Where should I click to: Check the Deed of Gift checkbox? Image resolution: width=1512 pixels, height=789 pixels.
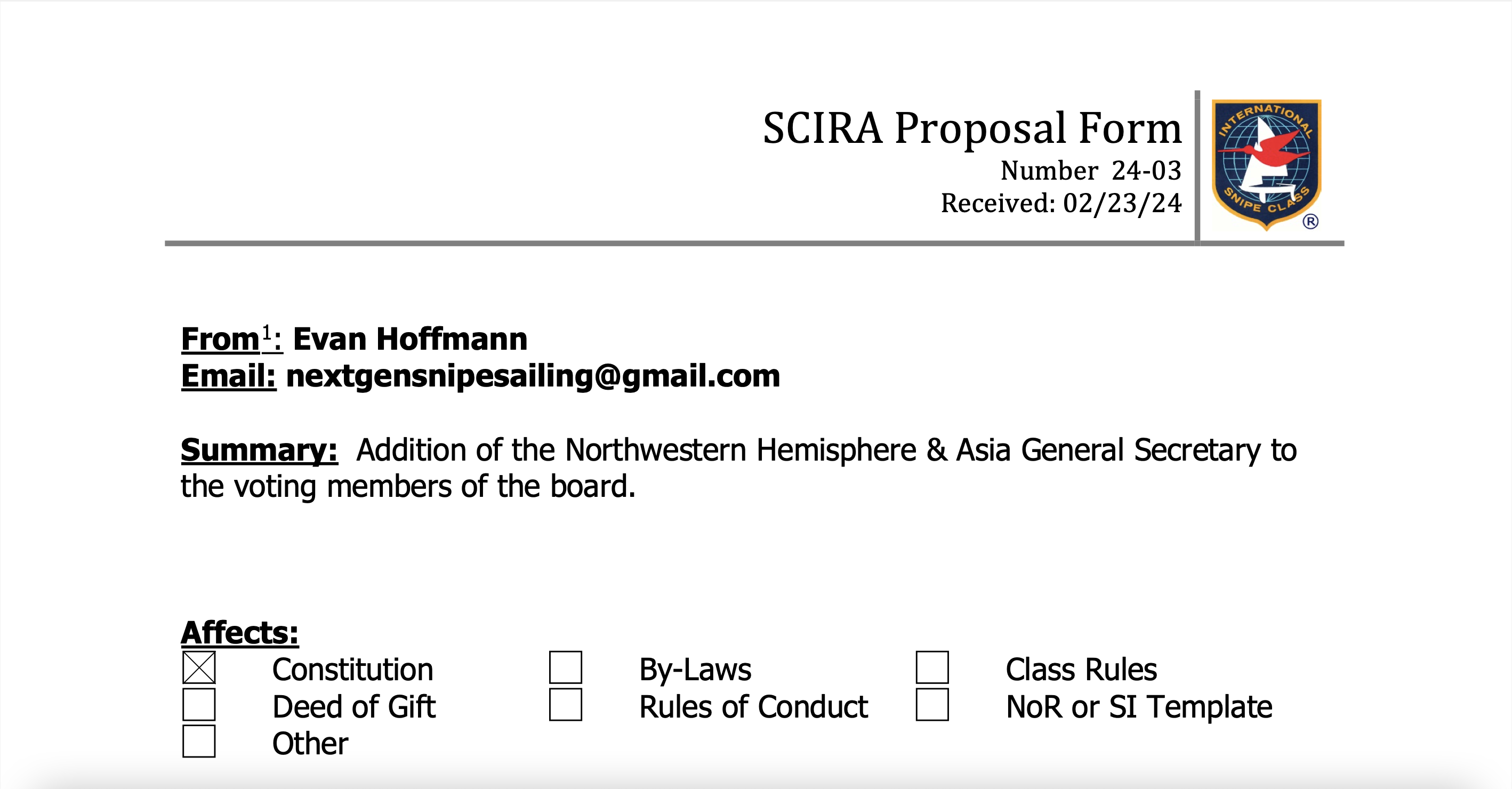[199, 704]
